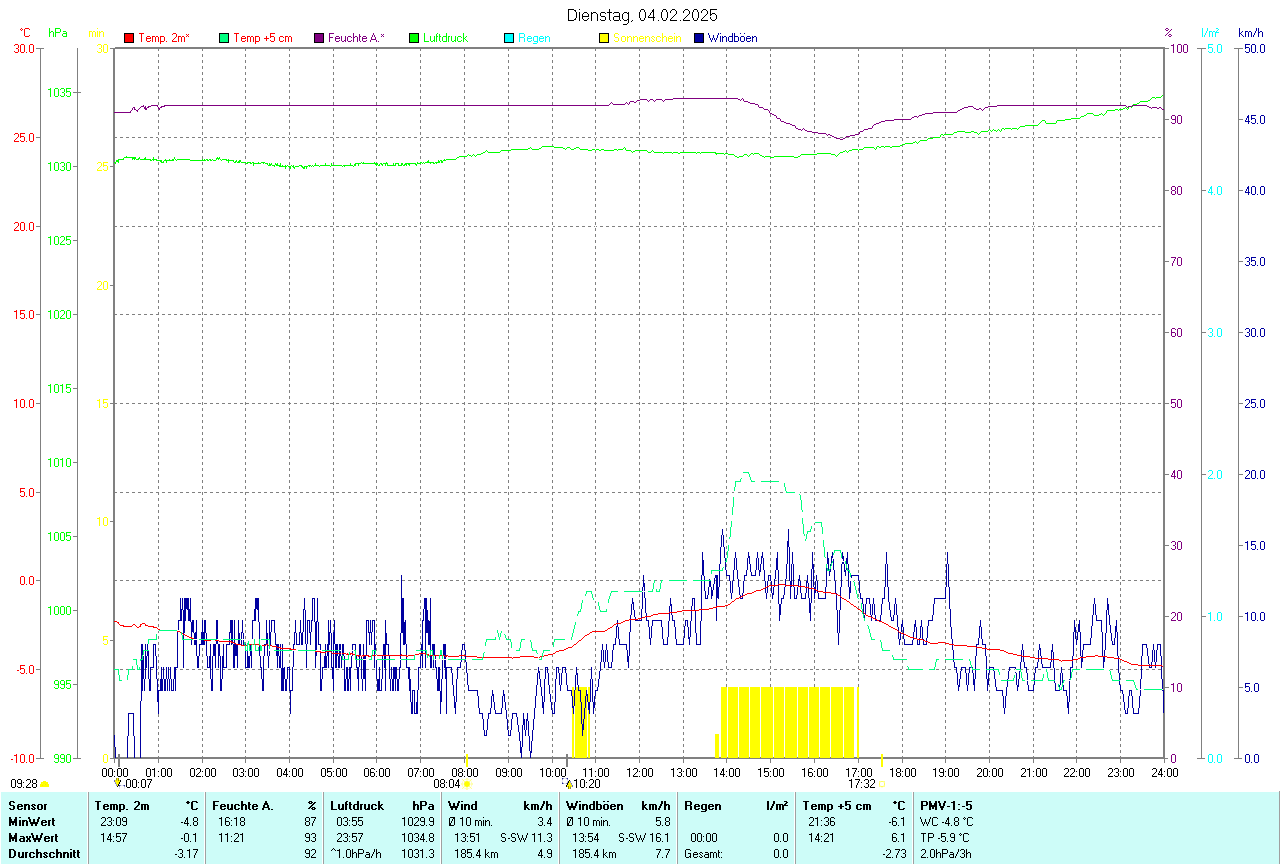
Task: Click the 'Sensor' row header
Action: click(26, 806)
